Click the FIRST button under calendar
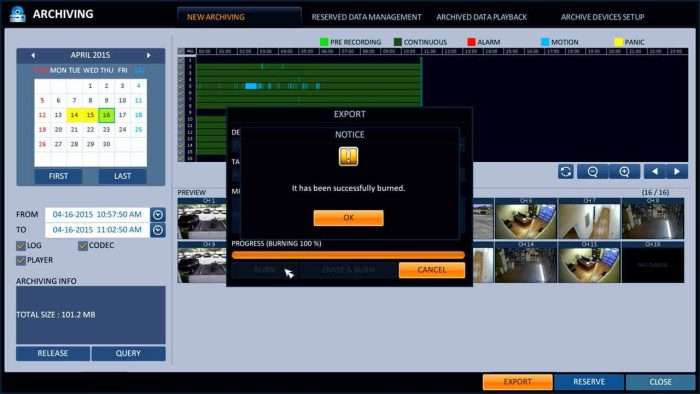Viewport: 700px width, 394px height. (58, 176)
